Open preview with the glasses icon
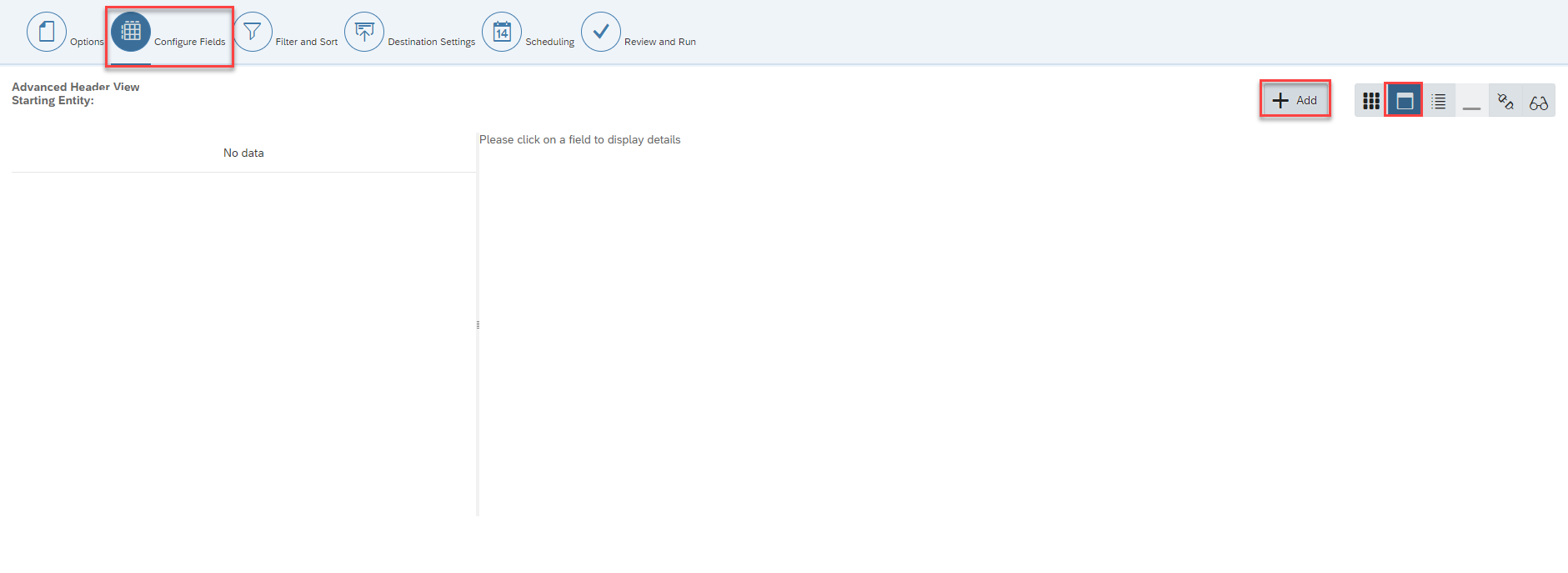 pyautogui.click(x=1539, y=101)
